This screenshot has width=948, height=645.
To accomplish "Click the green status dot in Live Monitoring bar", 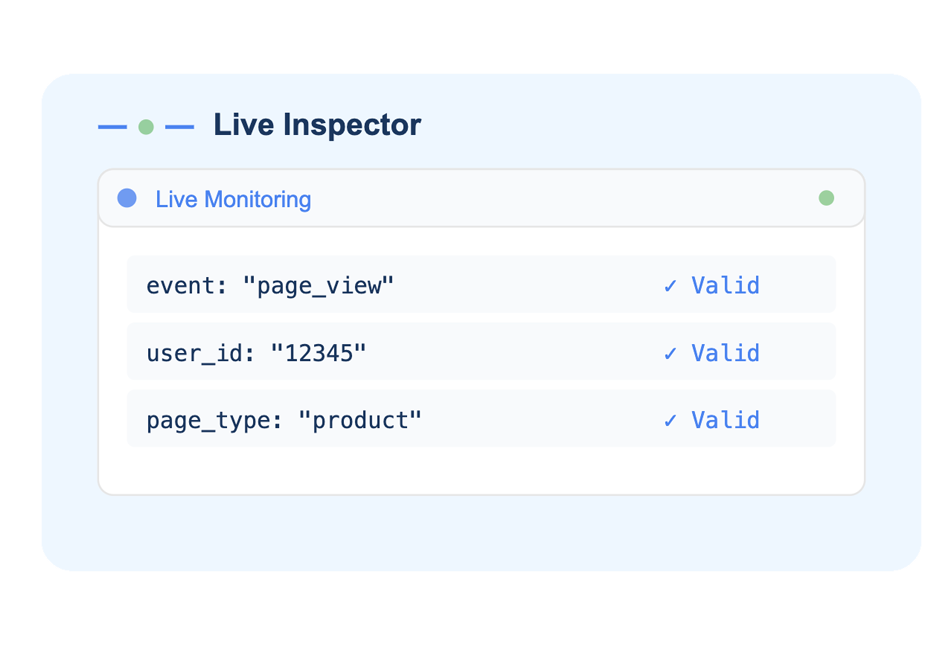I will 826,198.
